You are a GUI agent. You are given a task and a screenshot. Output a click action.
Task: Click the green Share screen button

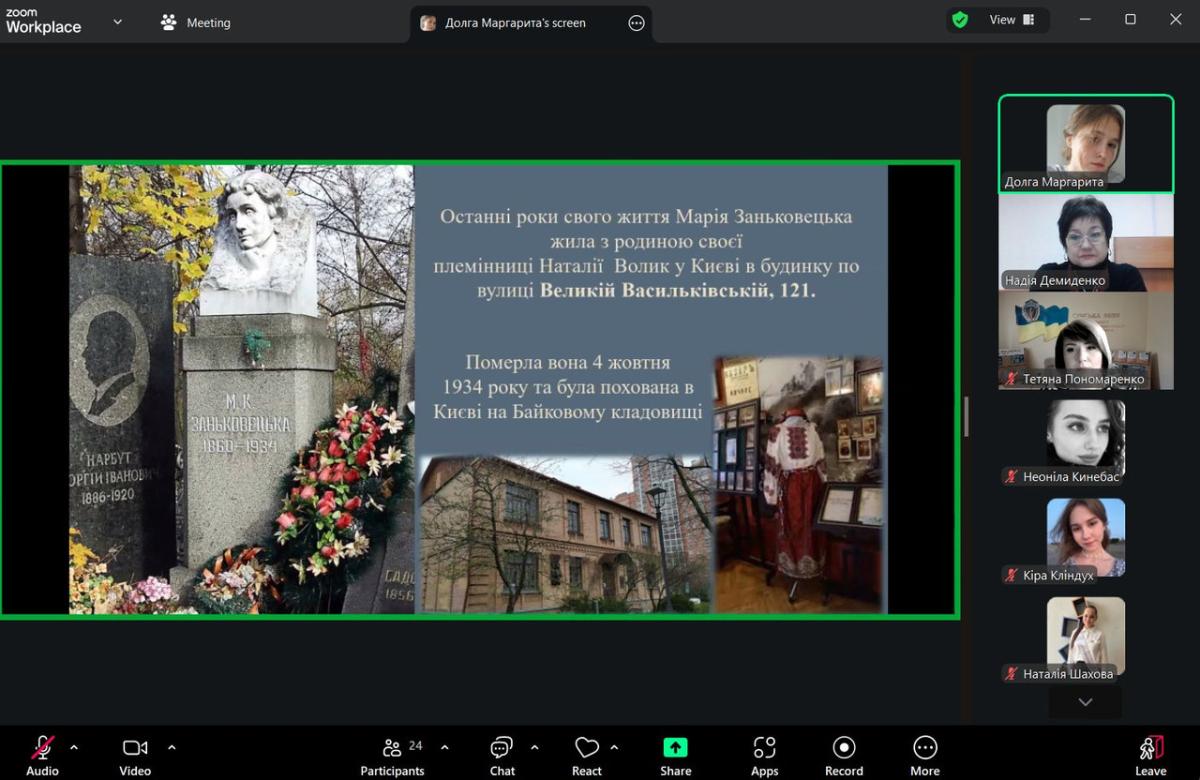tap(675, 755)
